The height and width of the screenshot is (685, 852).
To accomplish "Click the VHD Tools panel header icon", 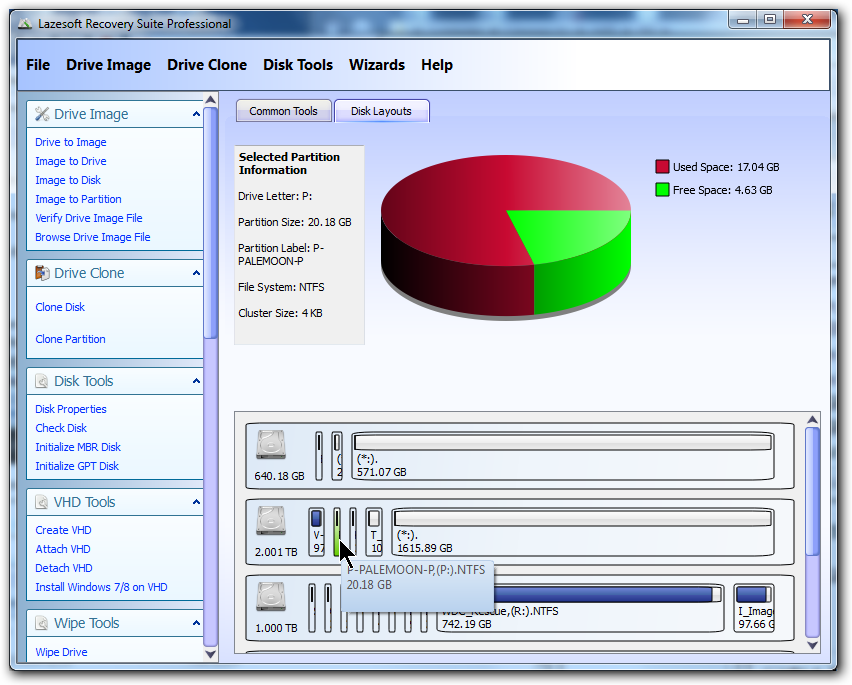I will pos(42,502).
